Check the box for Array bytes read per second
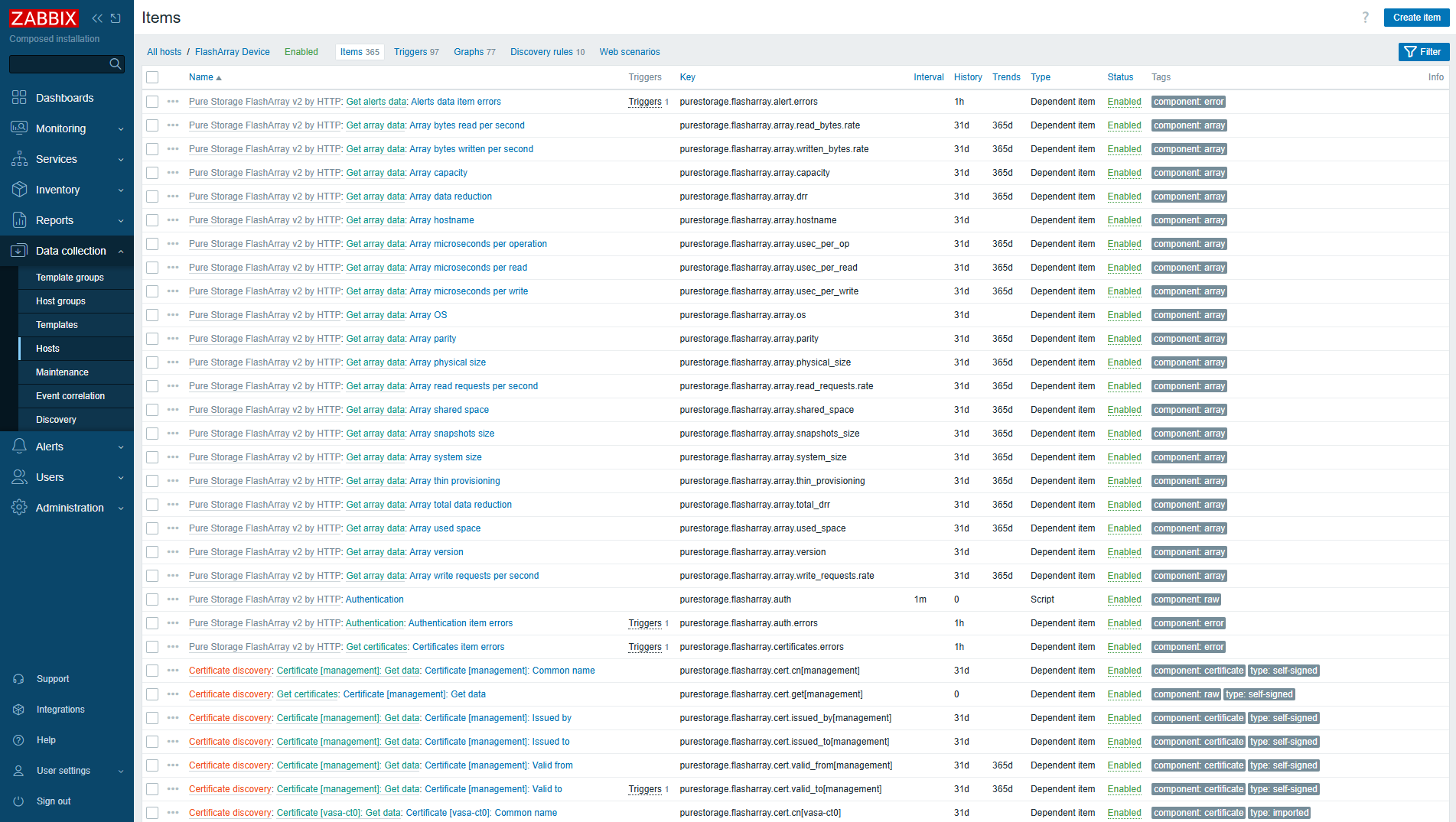1456x822 pixels. [152, 125]
